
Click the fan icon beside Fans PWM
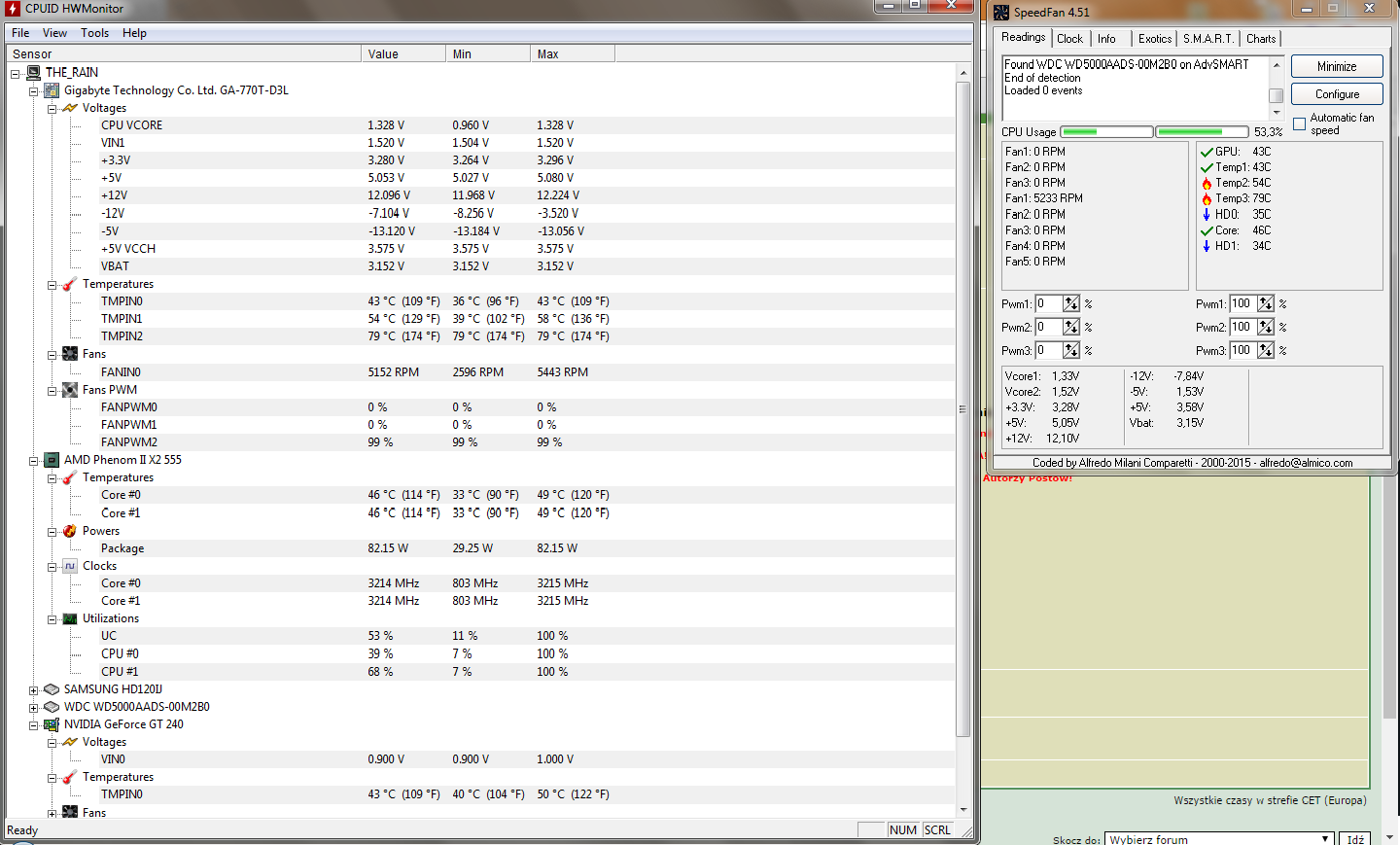(x=70, y=390)
